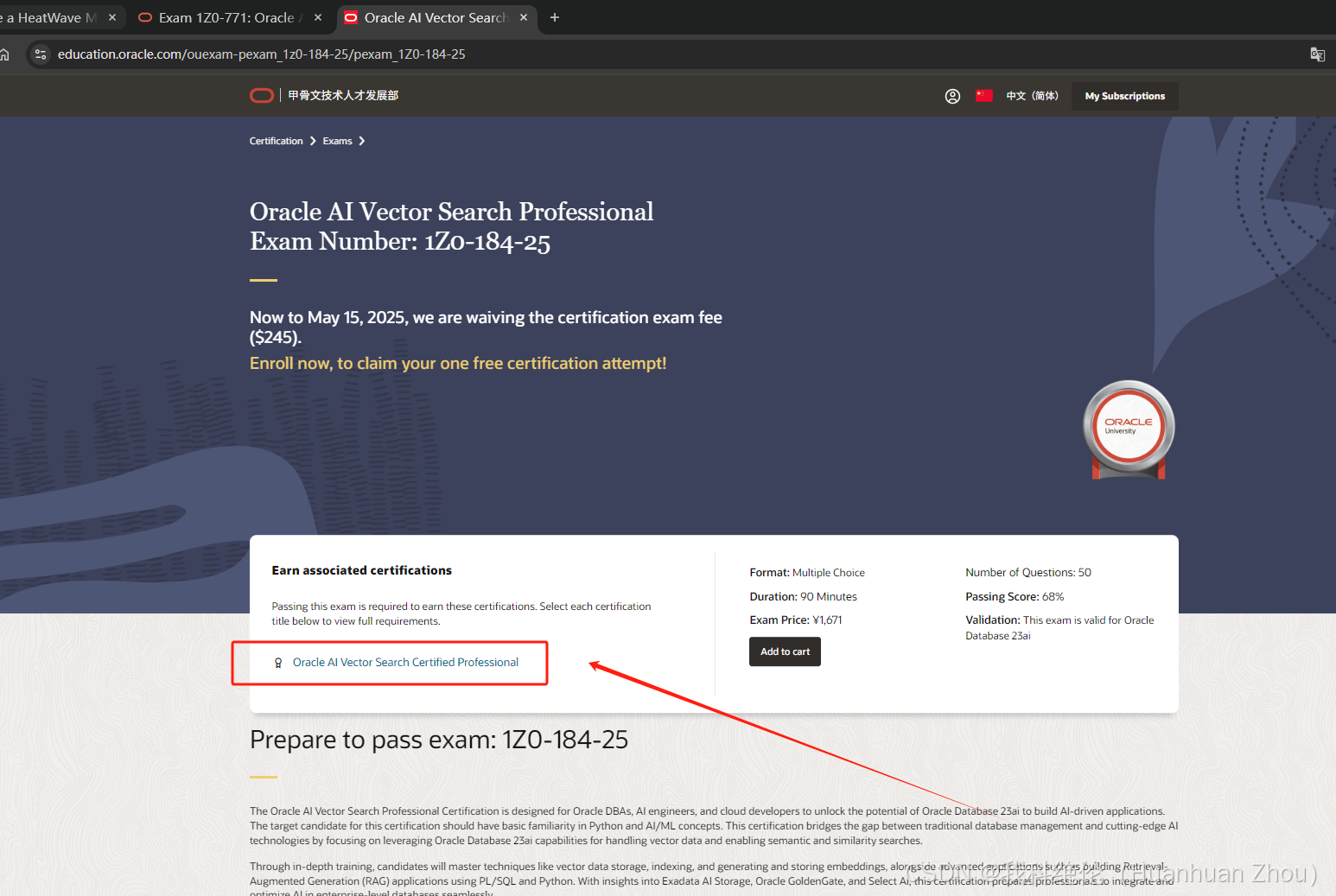The image size is (1336, 896).
Task: Click the Exams breadcrumb link
Action: [x=338, y=141]
